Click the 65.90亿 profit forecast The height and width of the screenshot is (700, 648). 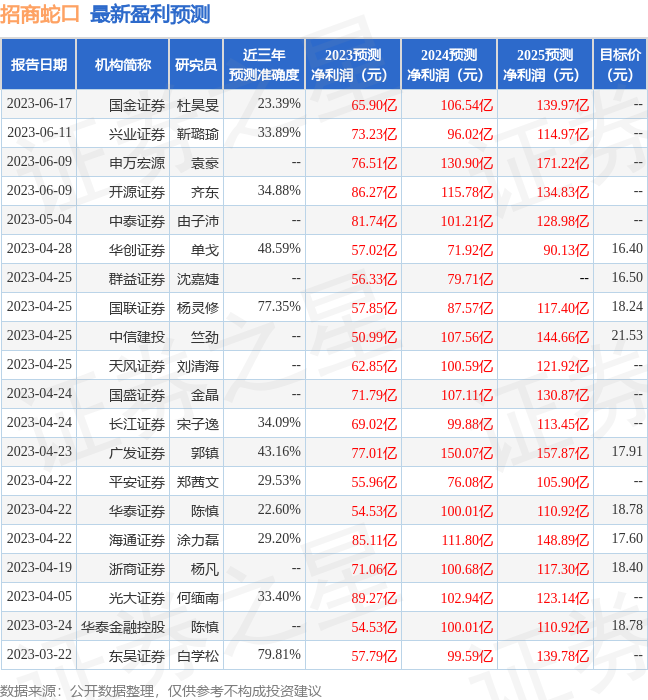pyautogui.click(x=374, y=105)
